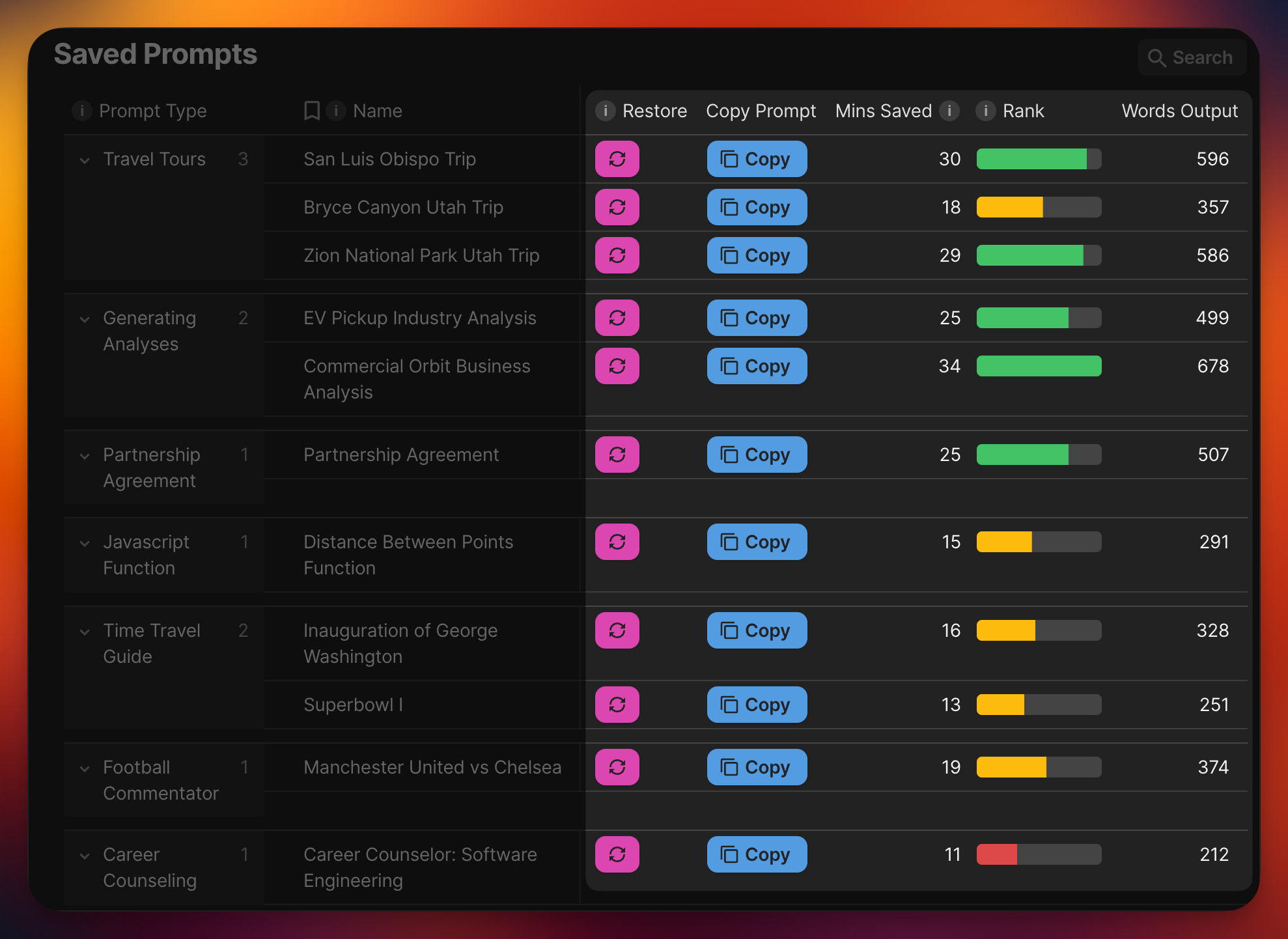Sort by Words Output column header

tap(1179, 111)
